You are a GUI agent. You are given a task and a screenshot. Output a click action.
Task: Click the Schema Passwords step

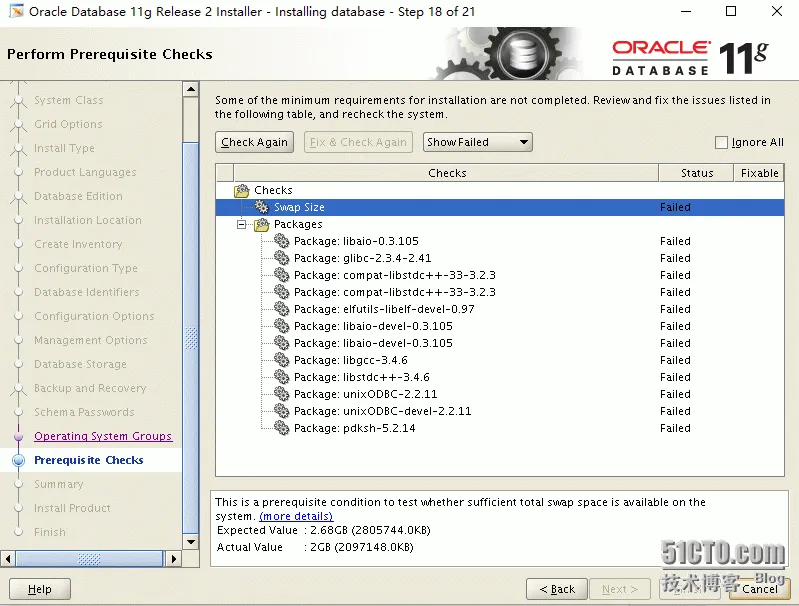(84, 412)
